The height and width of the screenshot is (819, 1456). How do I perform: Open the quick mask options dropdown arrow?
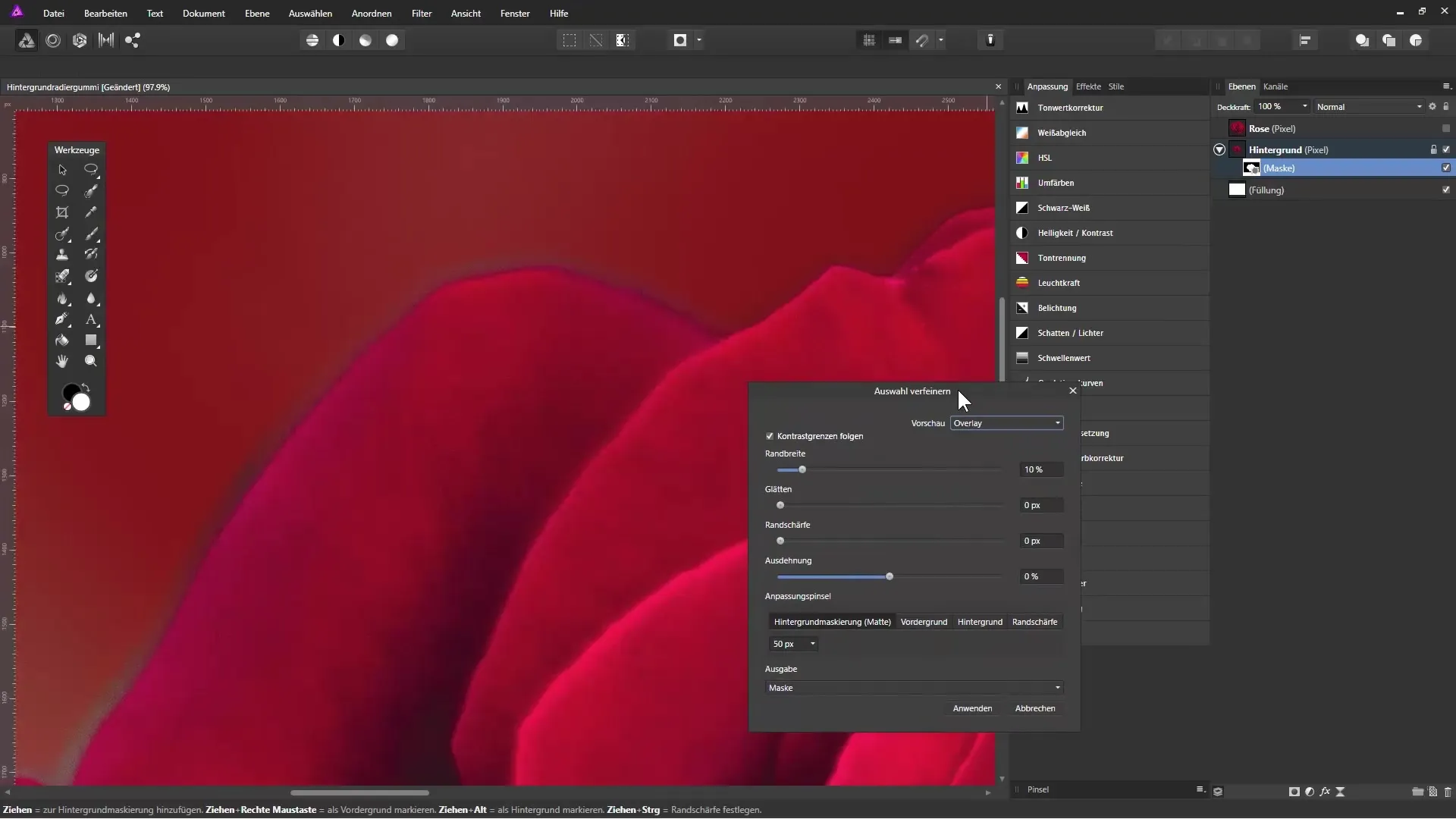[699, 40]
